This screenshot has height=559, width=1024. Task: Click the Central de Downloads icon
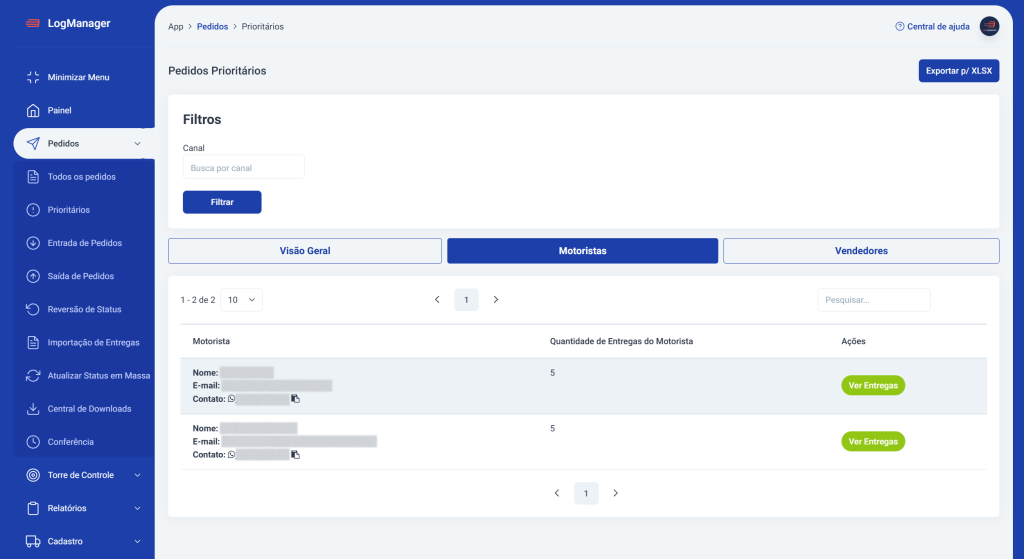coord(32,408)
